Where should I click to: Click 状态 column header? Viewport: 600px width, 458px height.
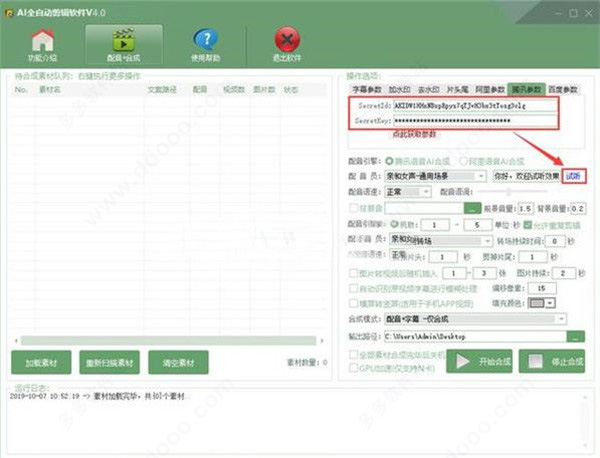point(290,90)
